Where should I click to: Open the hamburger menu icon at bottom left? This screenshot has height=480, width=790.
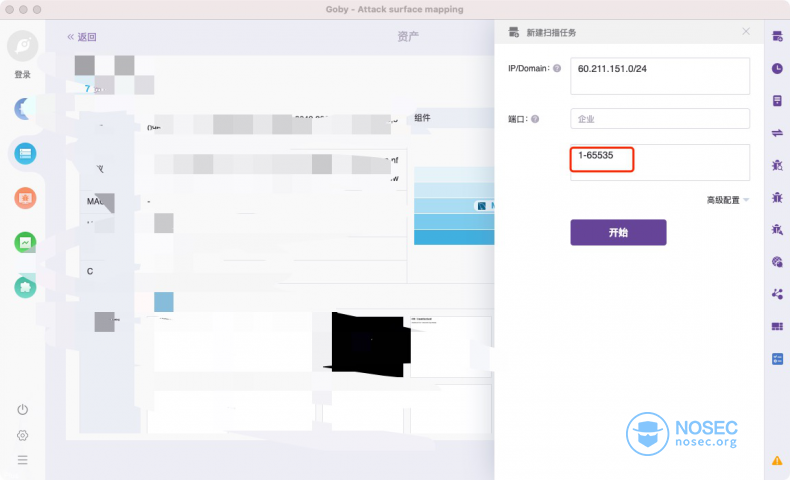(23, 460)
